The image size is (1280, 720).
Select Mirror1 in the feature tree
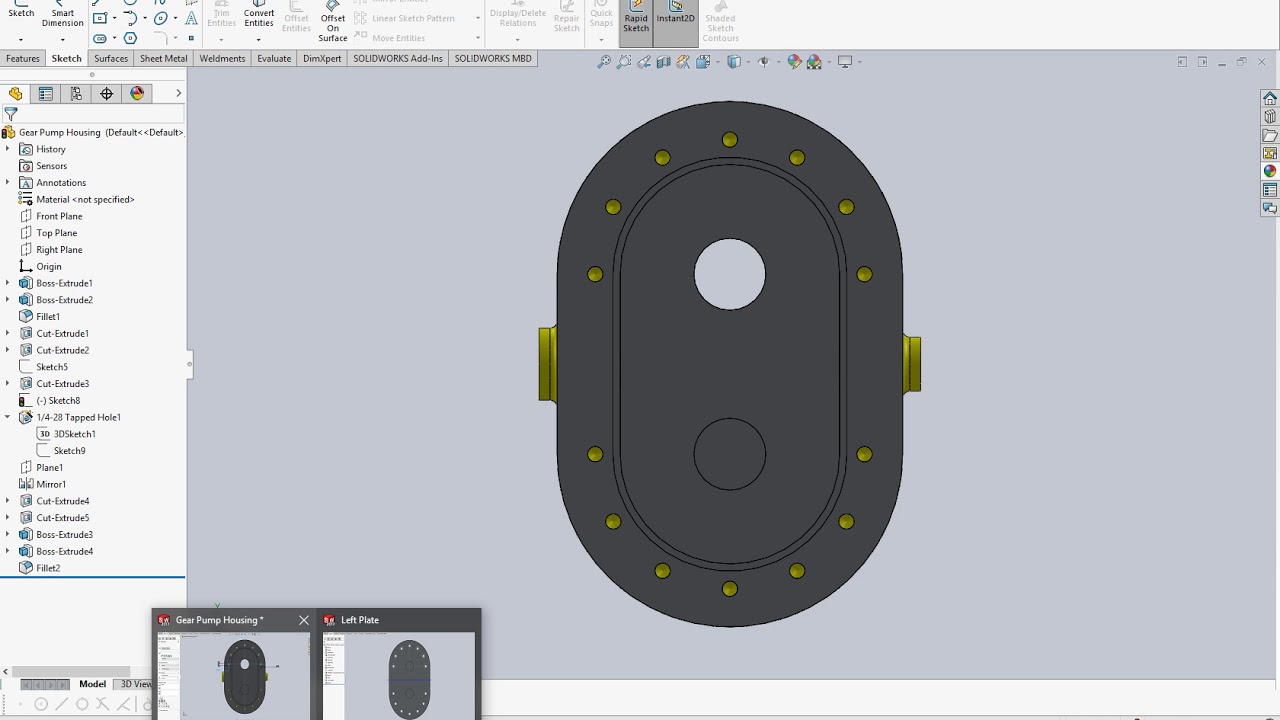coord(51,484)
